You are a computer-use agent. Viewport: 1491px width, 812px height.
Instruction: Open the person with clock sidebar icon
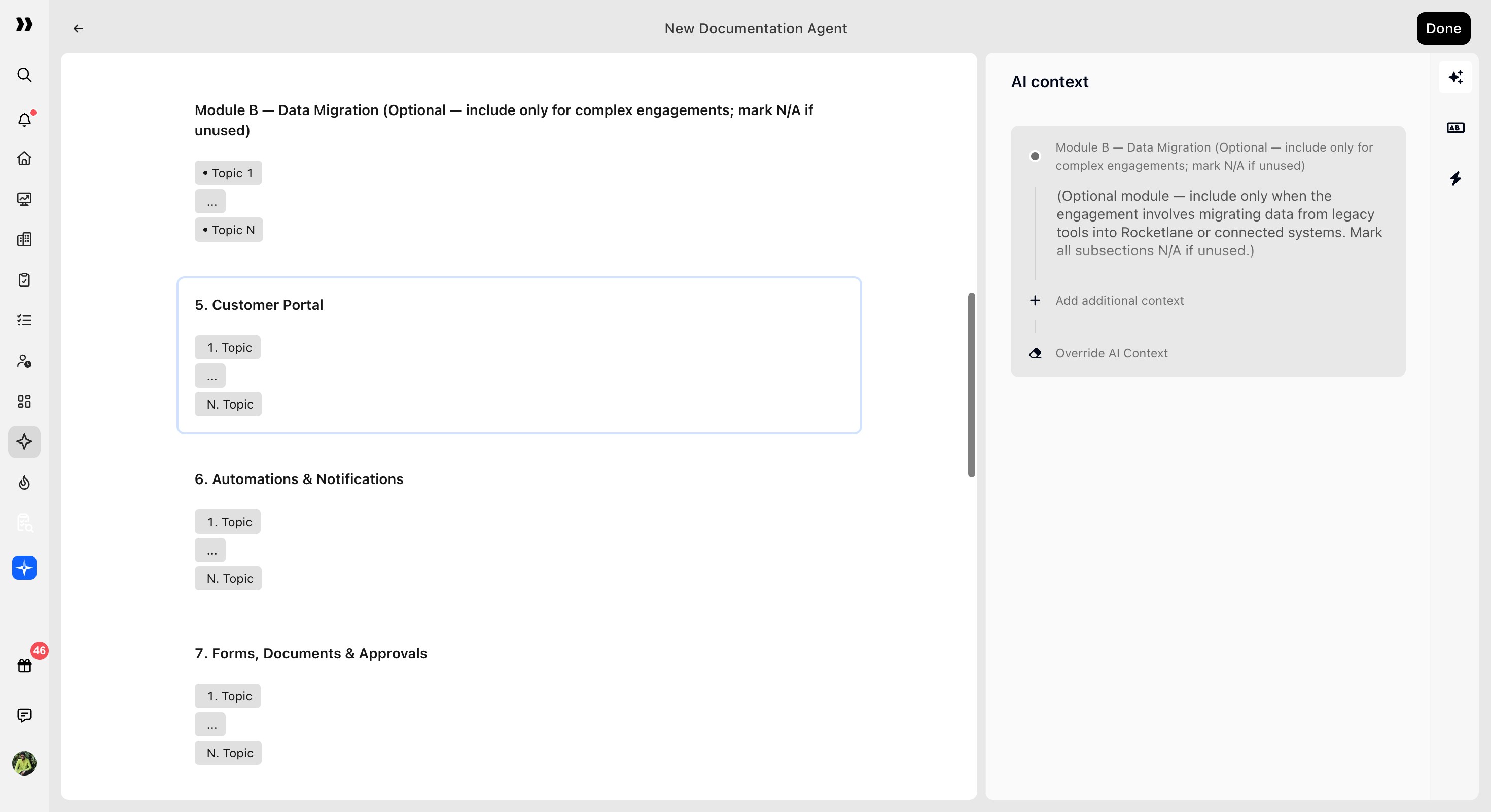click(x=24, y=361)
